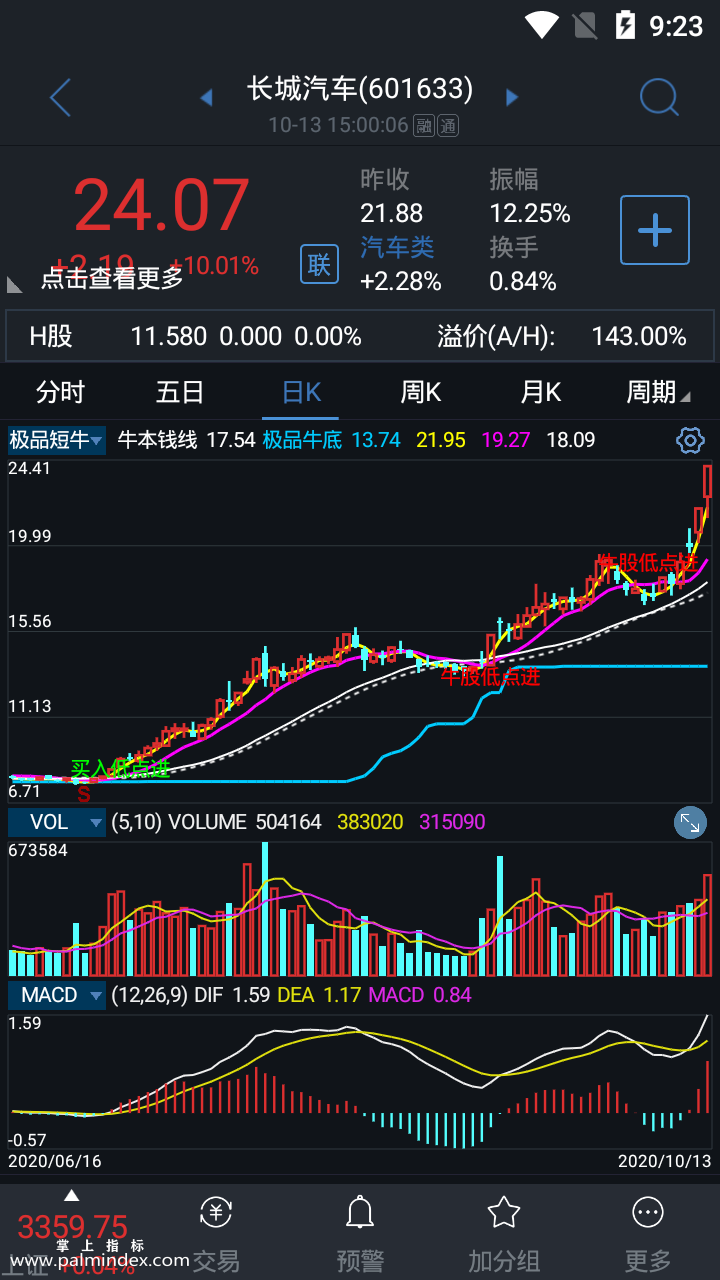Expand volume chart to fullscreen
The image size is (720, 1280).
coord(690,822)
